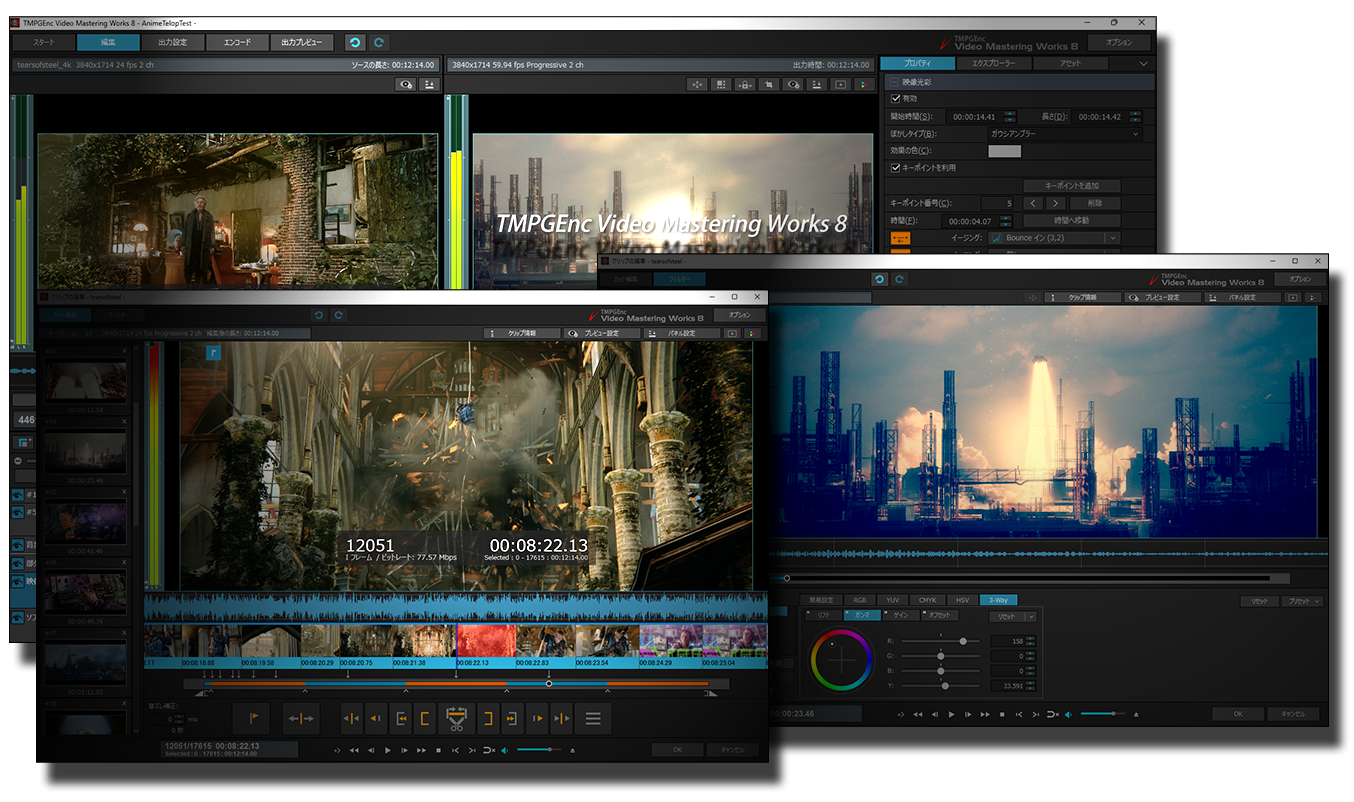The image size is (1354, 802).
Task: Collapse the 映像光彩 section with its minus expander
Action: coord(892,82)
